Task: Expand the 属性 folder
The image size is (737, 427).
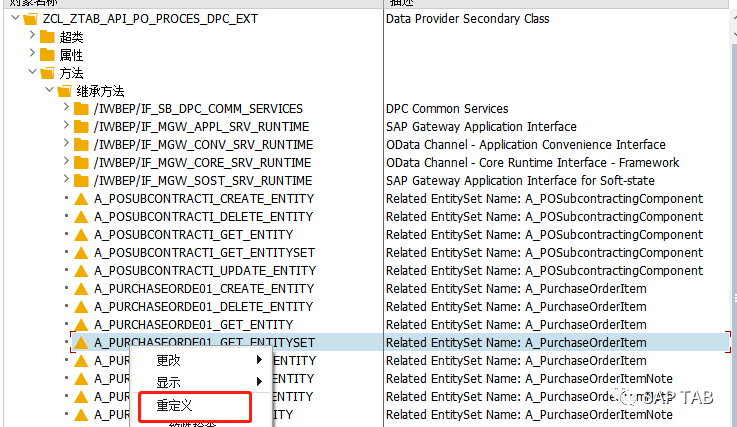Action: tap(32, 53)
